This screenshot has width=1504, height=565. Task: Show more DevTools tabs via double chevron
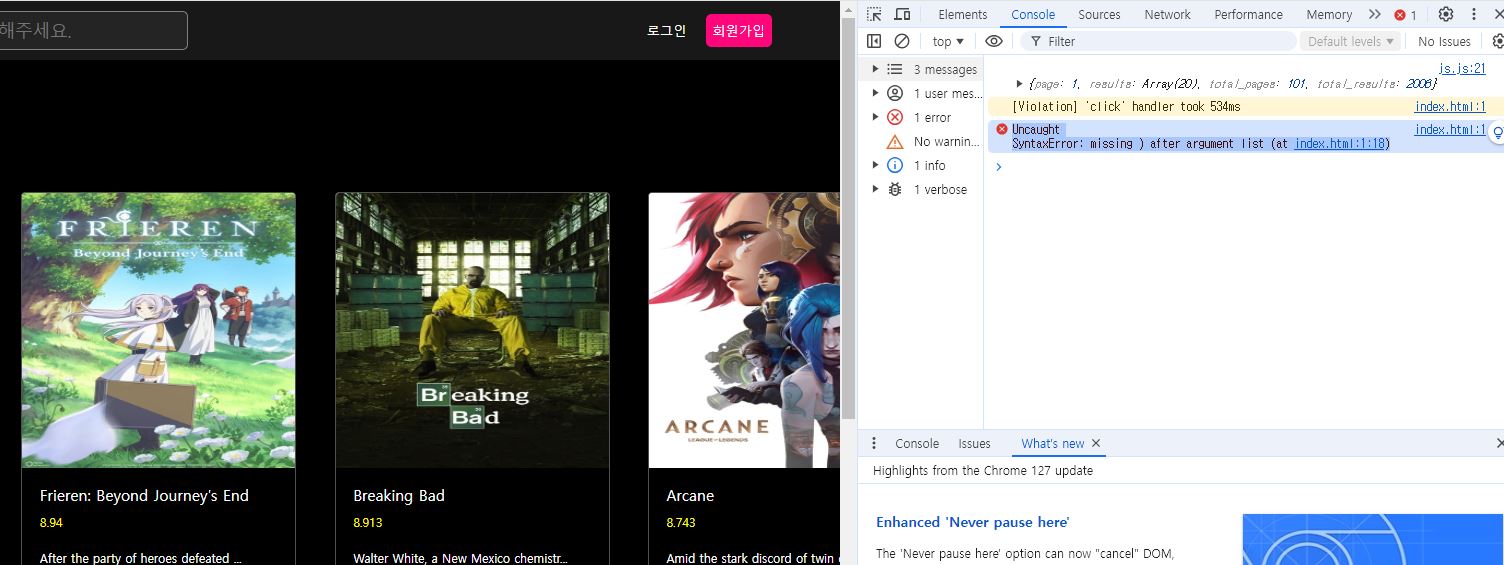(x=1374, y=14)
